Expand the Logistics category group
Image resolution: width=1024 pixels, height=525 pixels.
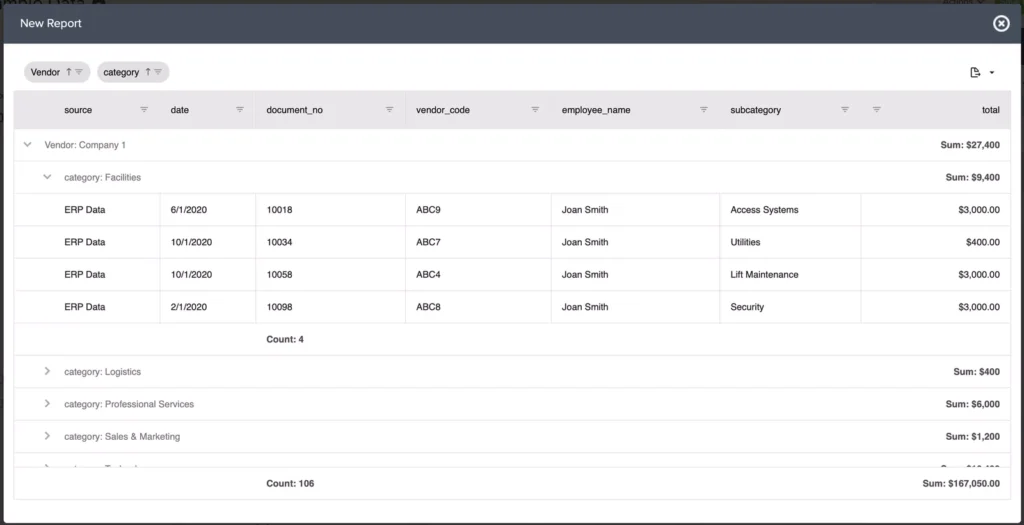(x=47, y=372)
